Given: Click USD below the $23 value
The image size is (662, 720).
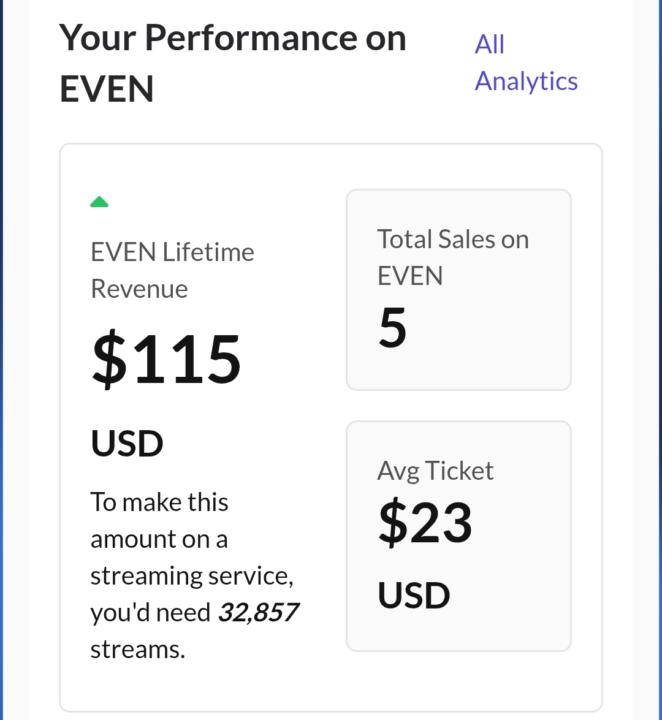Looking at the screenshot, I should click(x=413, y=595).
